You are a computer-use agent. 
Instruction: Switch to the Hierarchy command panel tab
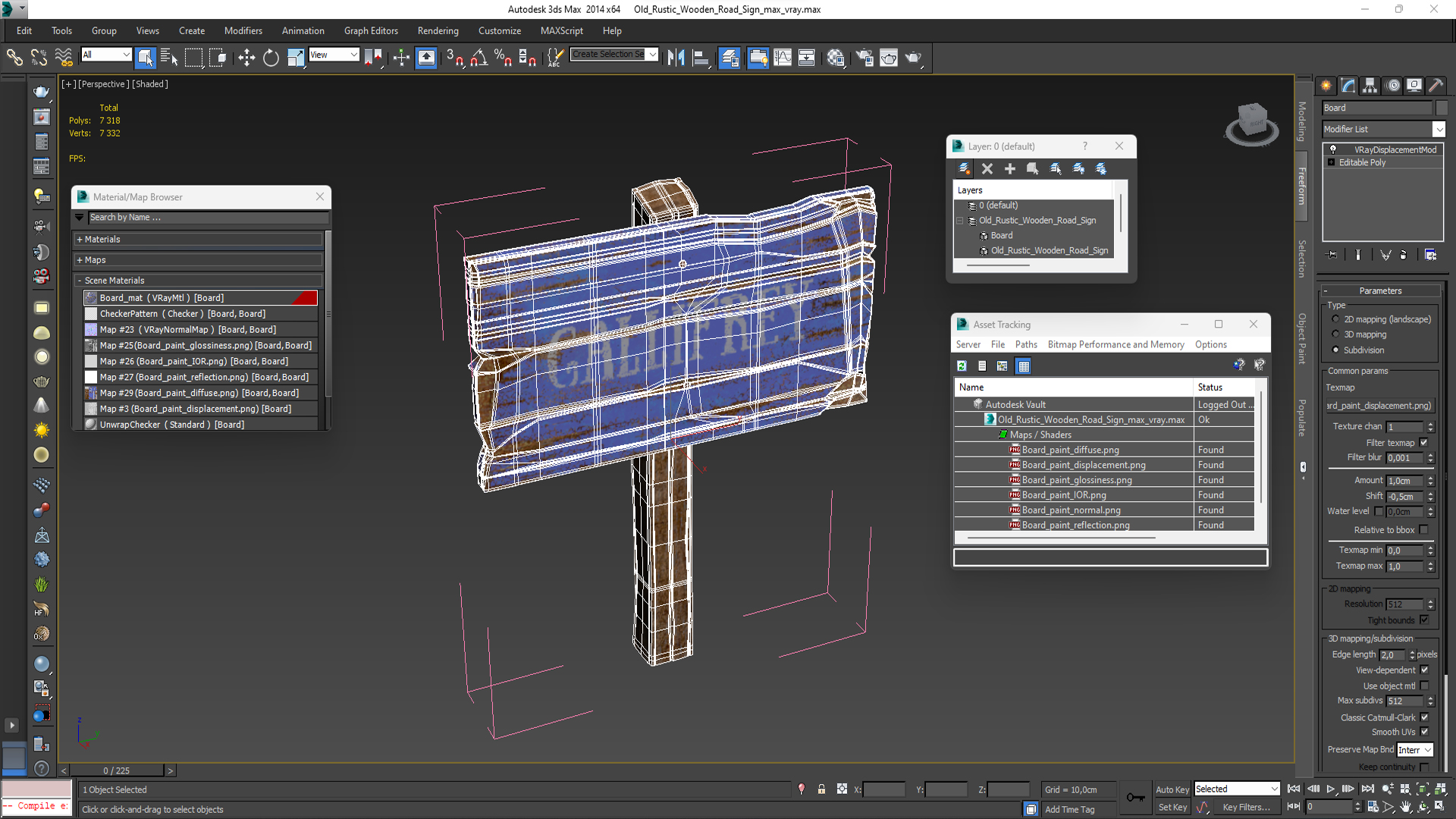point(1370,86)
